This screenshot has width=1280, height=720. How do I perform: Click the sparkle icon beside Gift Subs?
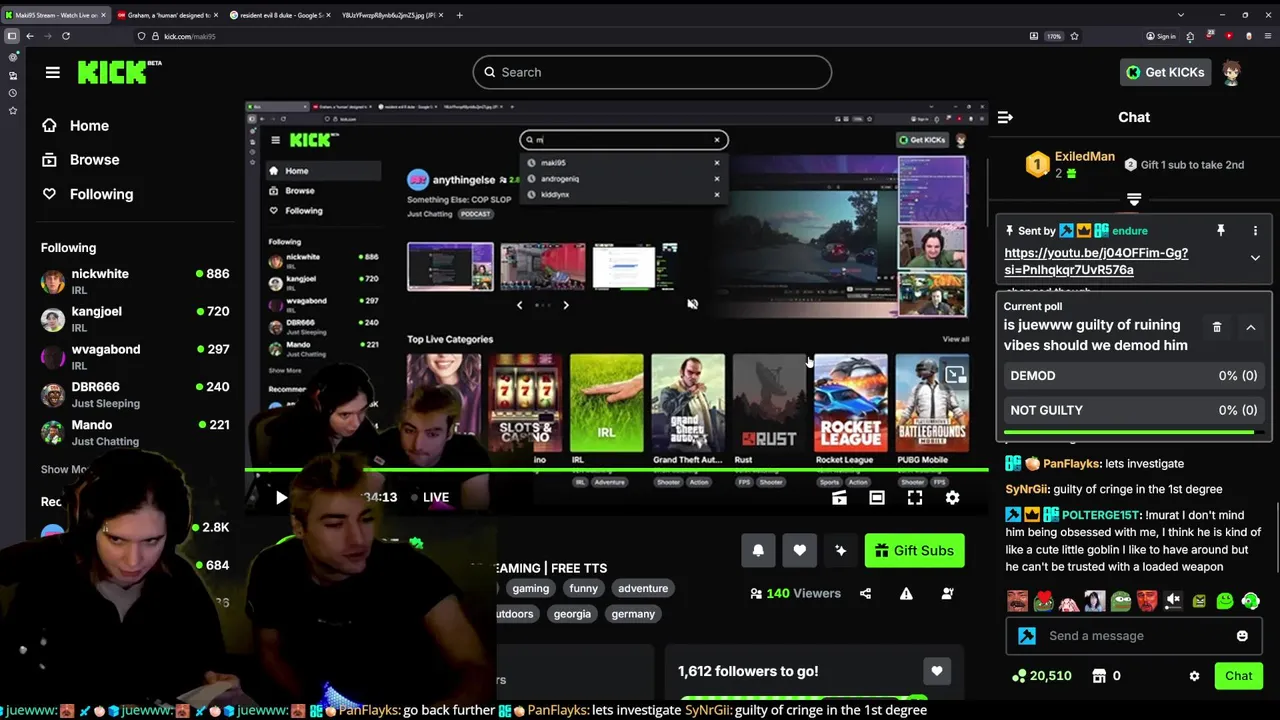(x=841, y=551)
